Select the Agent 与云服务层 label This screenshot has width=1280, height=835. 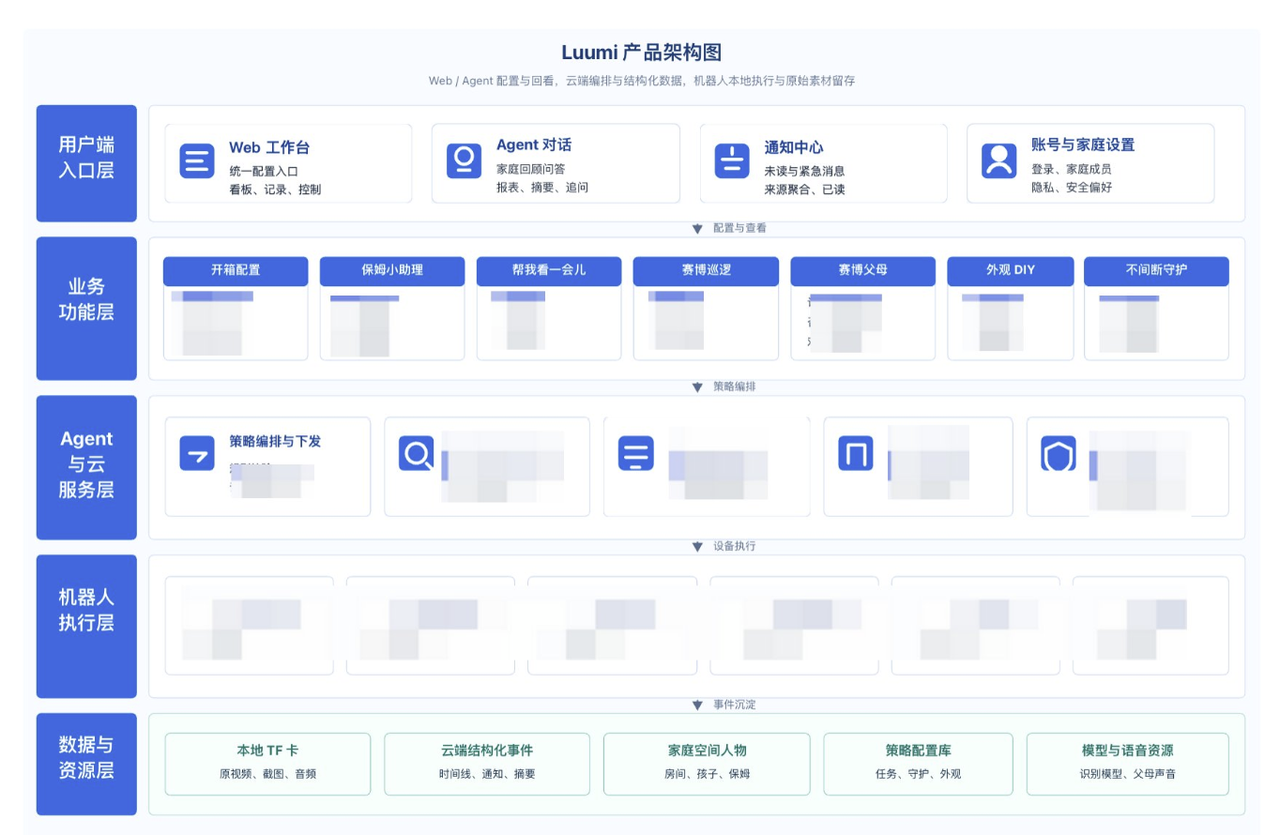click(x=87, y=467)
